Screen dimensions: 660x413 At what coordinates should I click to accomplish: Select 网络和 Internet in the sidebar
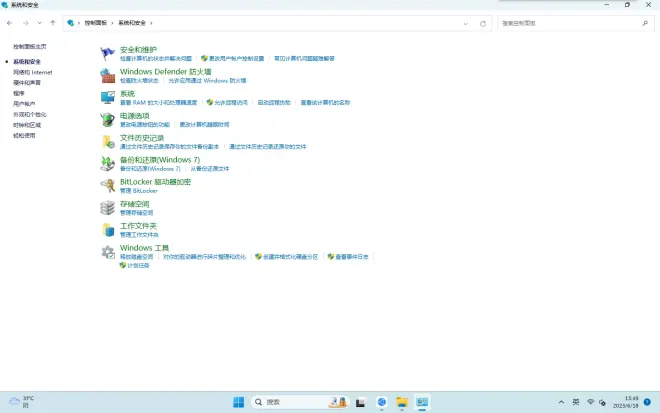coord(33,72)
